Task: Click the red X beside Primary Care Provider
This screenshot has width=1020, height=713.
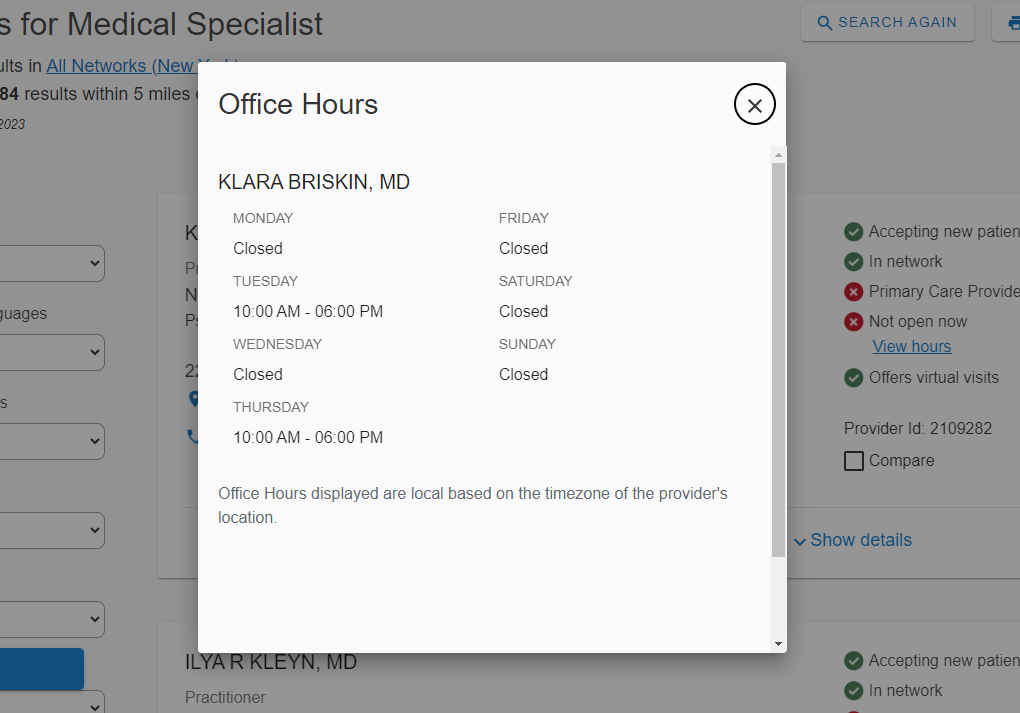Action: pyautogui.click(x=853, y=292)
